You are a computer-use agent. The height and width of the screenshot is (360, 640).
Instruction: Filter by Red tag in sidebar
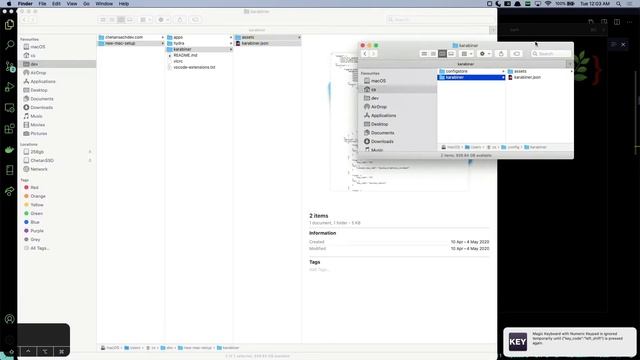tap(34, 187)
